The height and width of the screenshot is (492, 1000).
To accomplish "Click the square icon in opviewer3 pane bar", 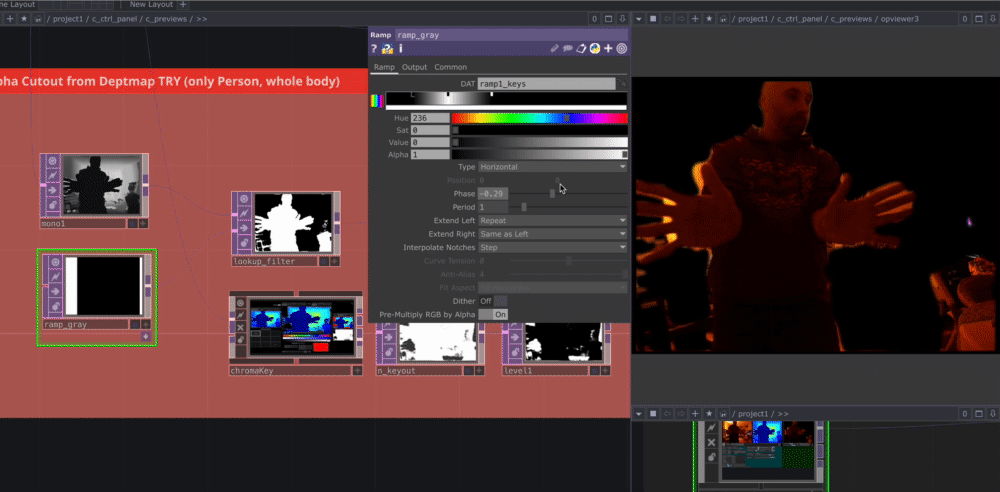I will [x=653, y=19].
